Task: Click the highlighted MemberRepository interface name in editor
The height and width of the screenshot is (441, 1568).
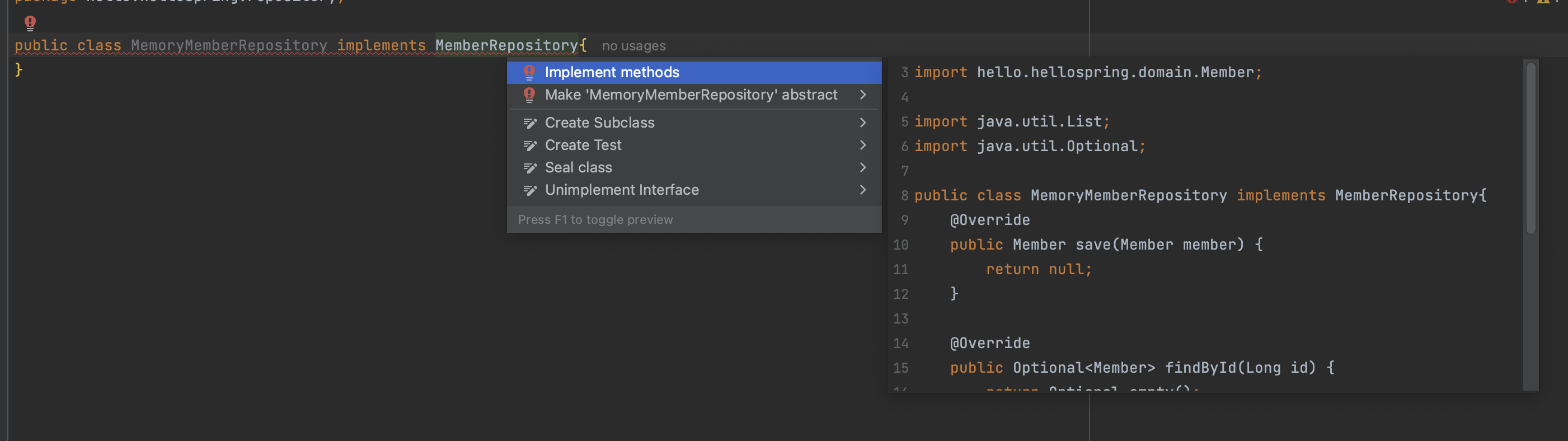Action: (506, 46)
